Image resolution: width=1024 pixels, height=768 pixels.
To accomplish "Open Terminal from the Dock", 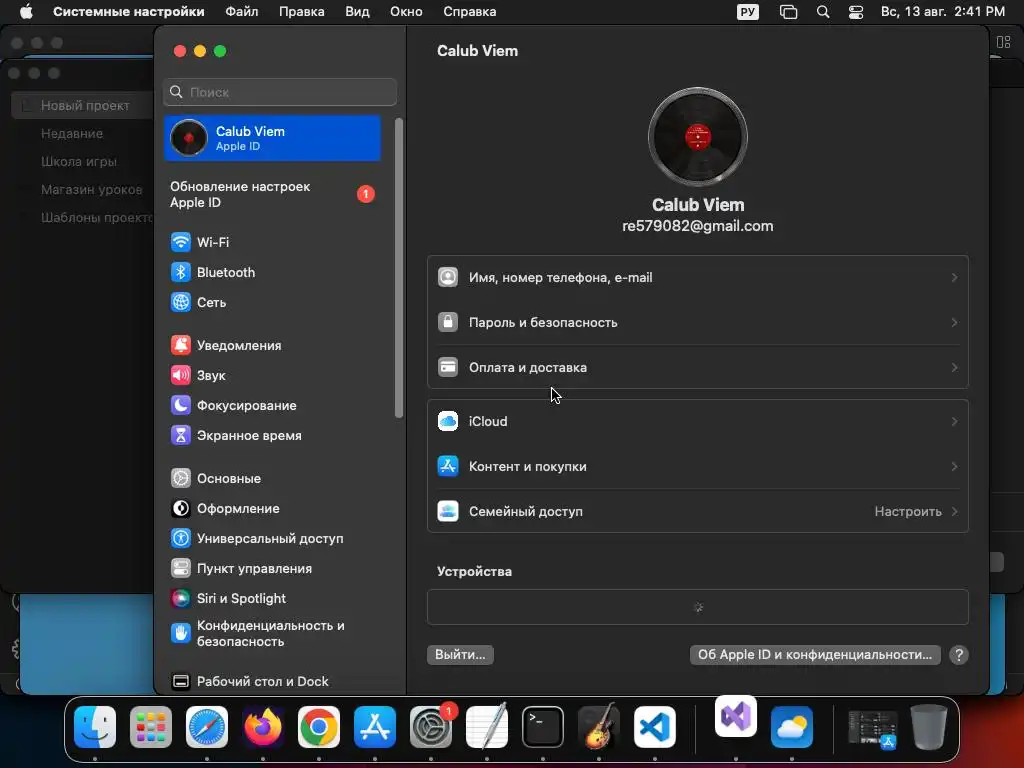I will pos(543,727).
